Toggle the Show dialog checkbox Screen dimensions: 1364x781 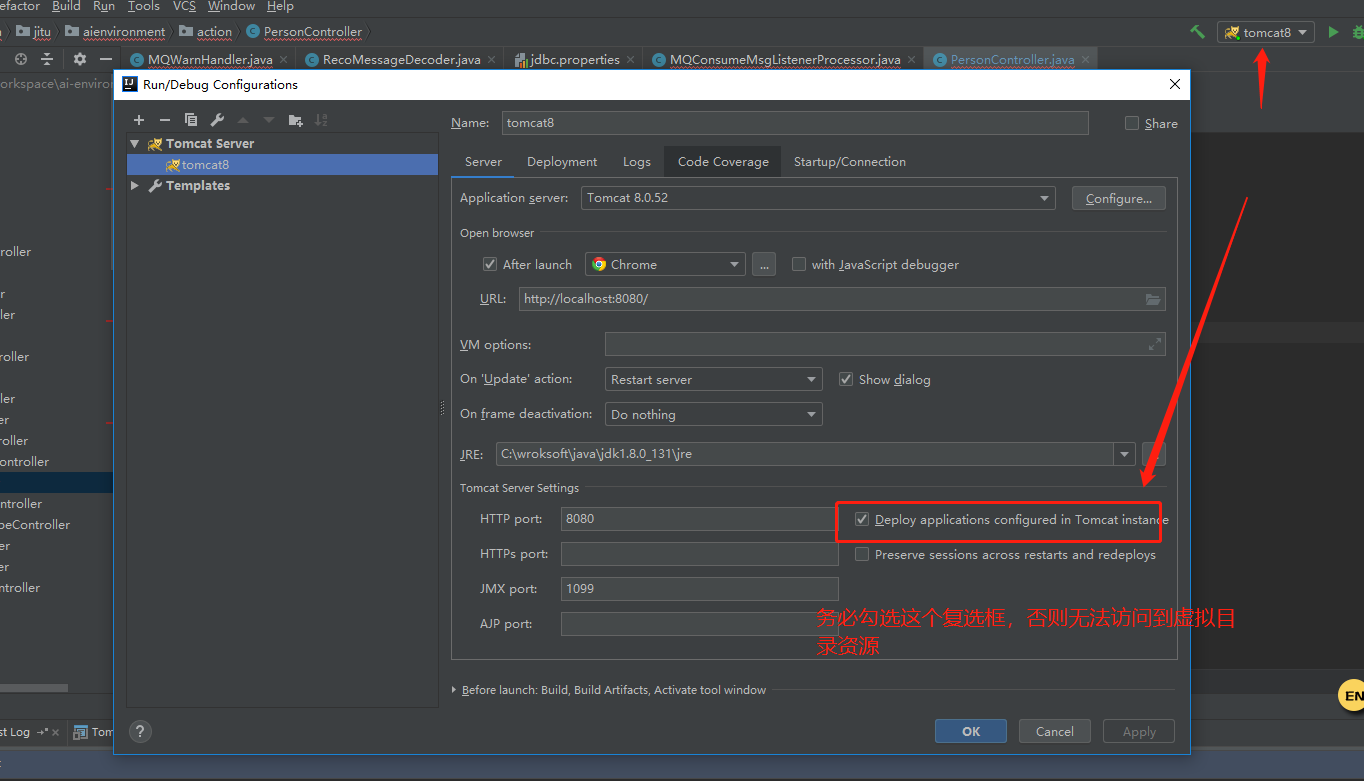pos(846,379)
